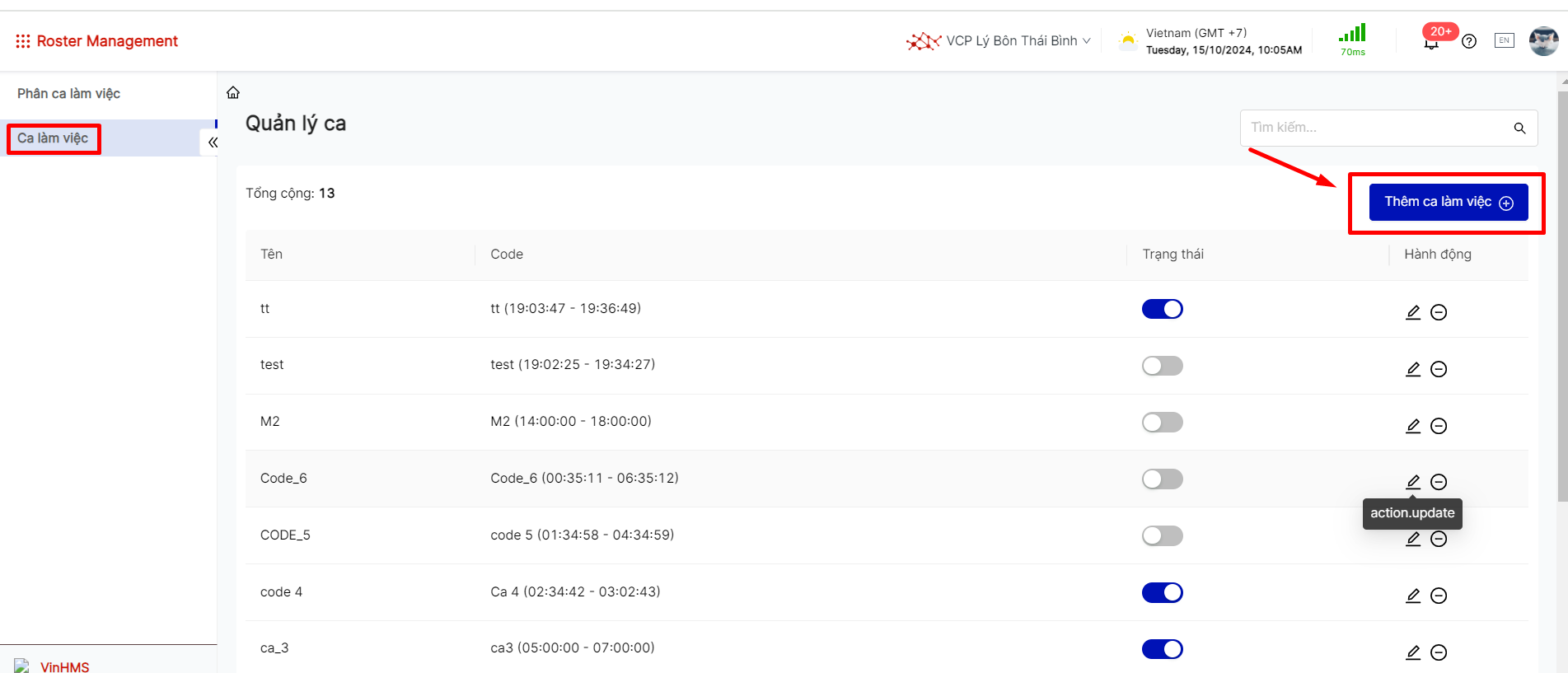Screen dimensions: 1568x673
Task: Click the home breadcrumb icon
Action: (x=233, y=92)
